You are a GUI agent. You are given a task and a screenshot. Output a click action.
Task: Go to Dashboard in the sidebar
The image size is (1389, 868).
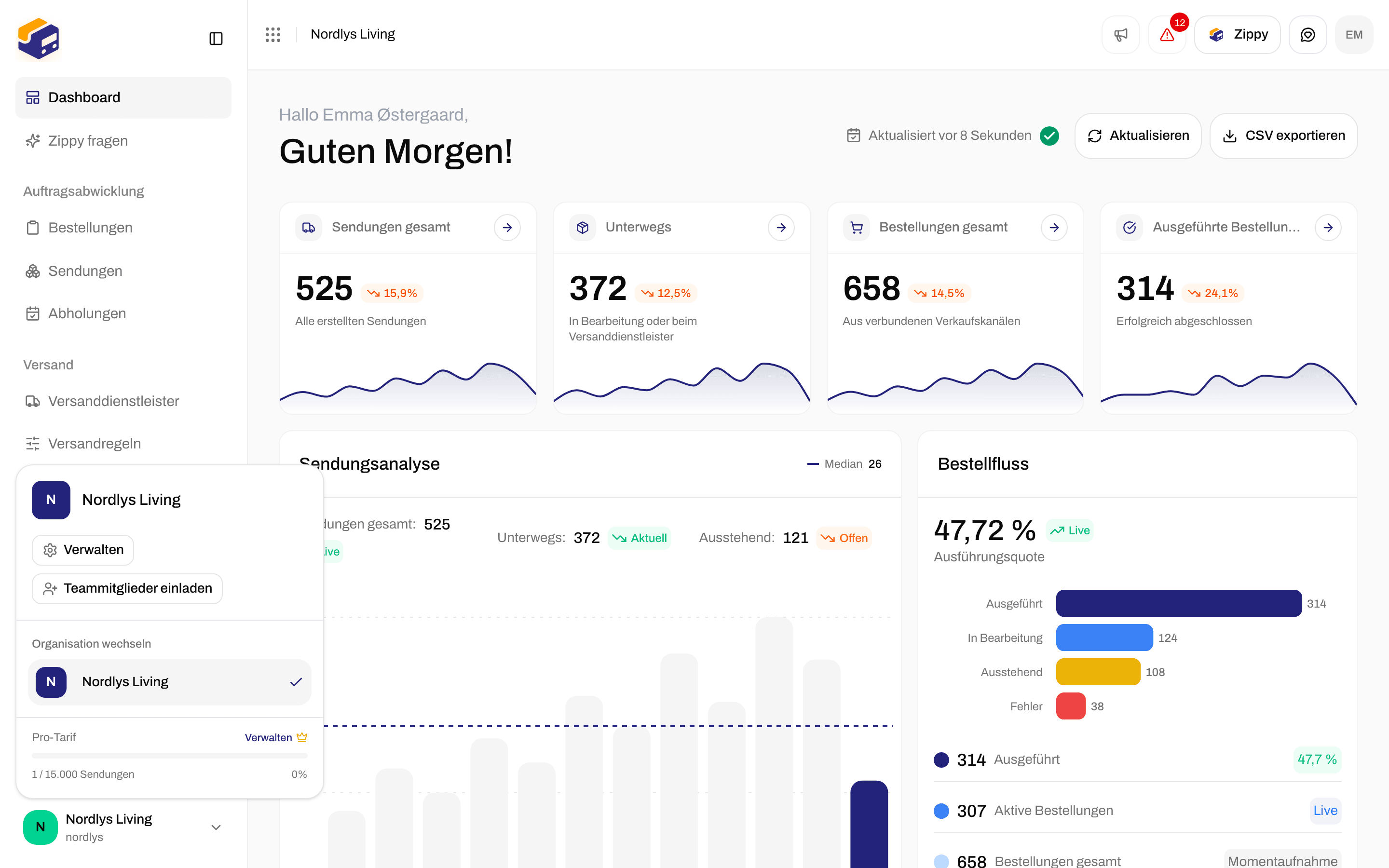123,97
